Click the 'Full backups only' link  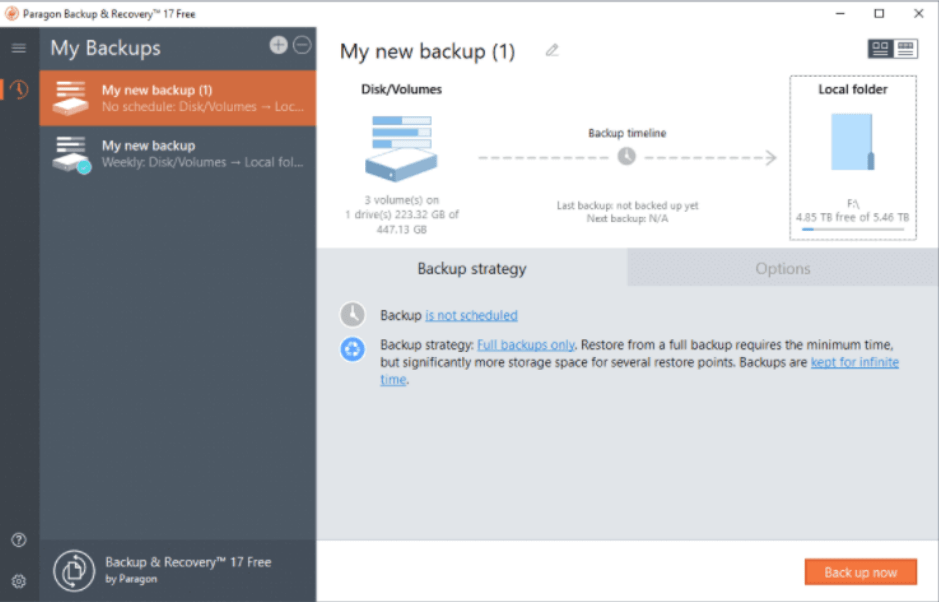(x=526, y=345)
